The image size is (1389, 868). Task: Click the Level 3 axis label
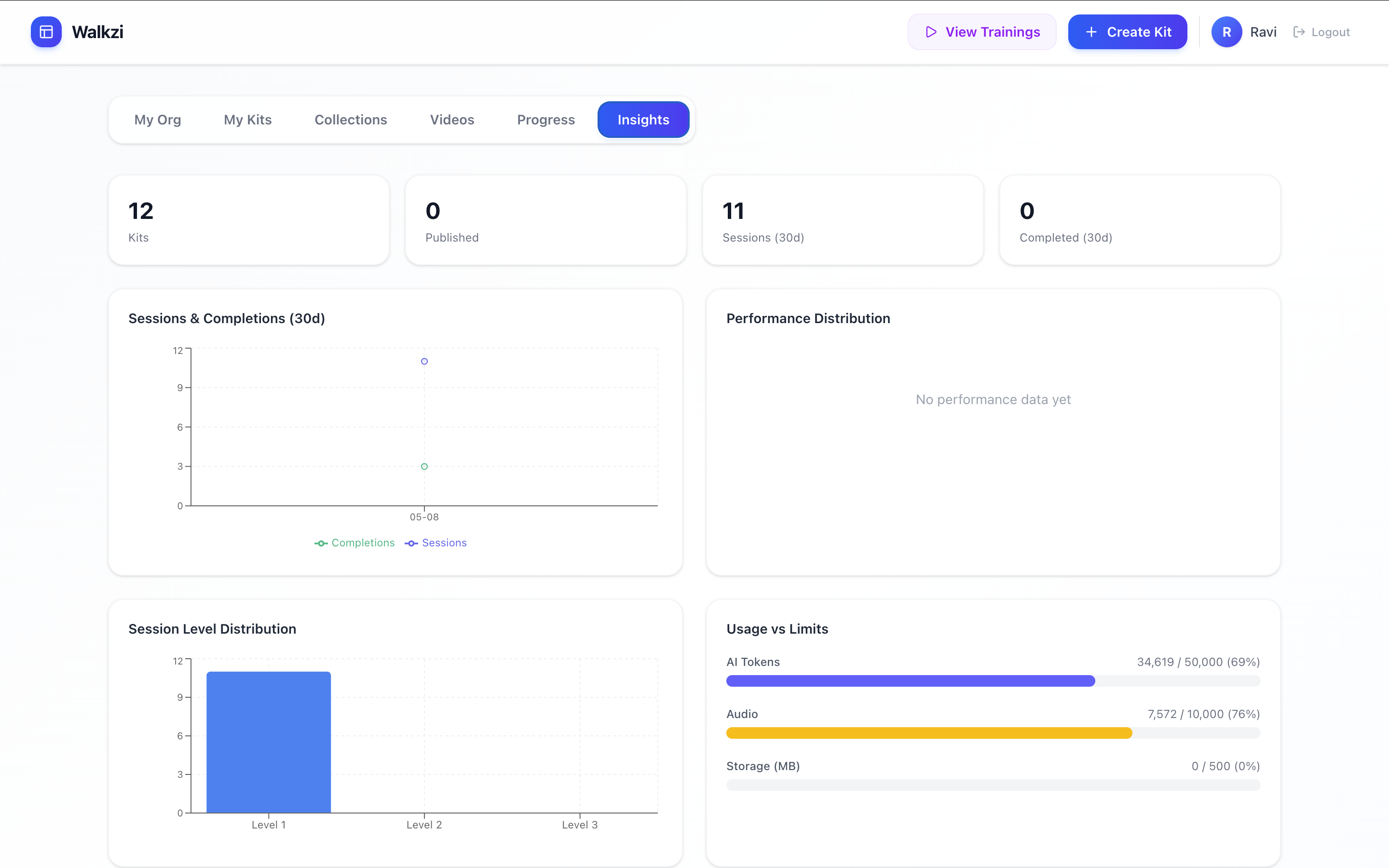[580, 825]
